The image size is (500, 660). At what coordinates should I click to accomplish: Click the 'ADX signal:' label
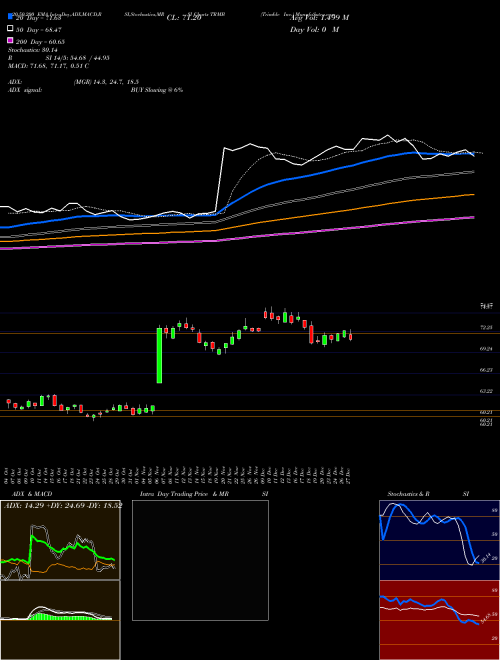(x=25, y=90)
